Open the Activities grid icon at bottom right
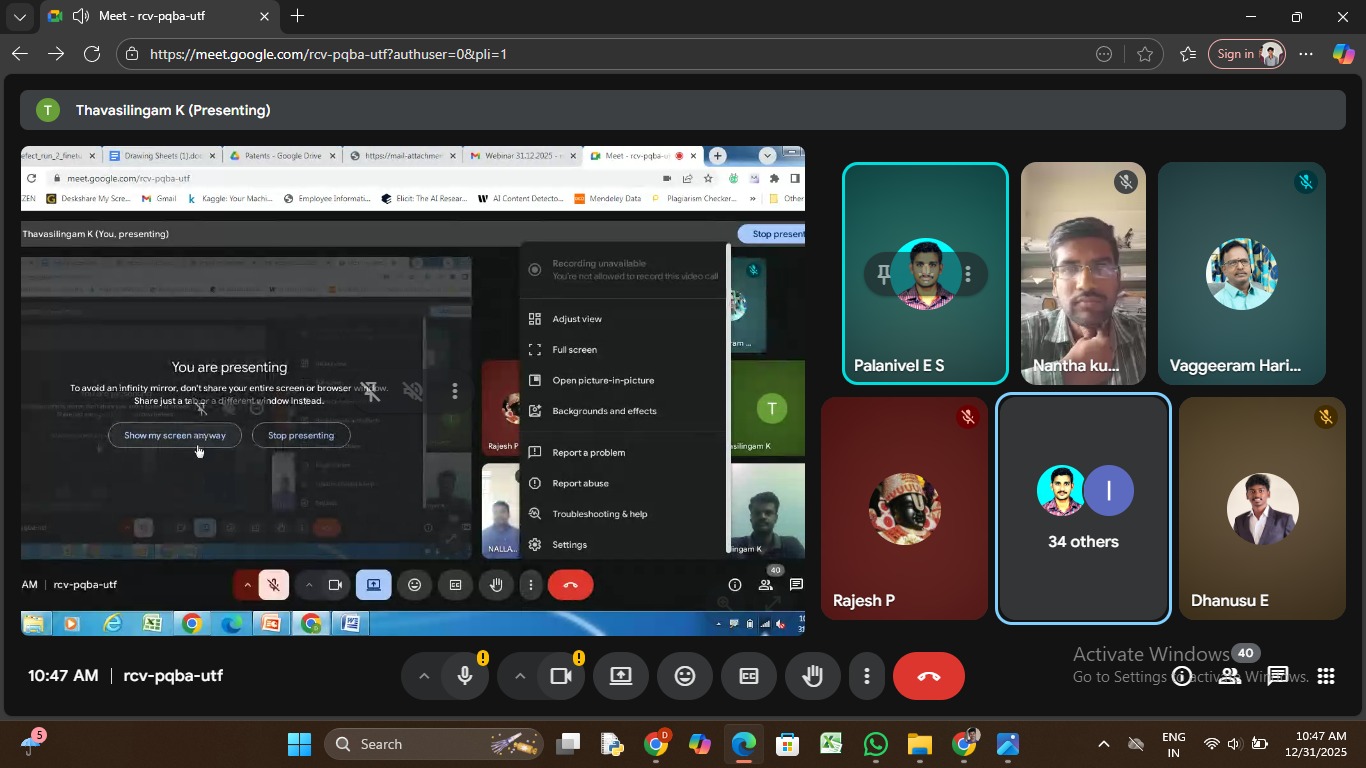Viewport: 1366px width, 768px height. pos(1326,677)
